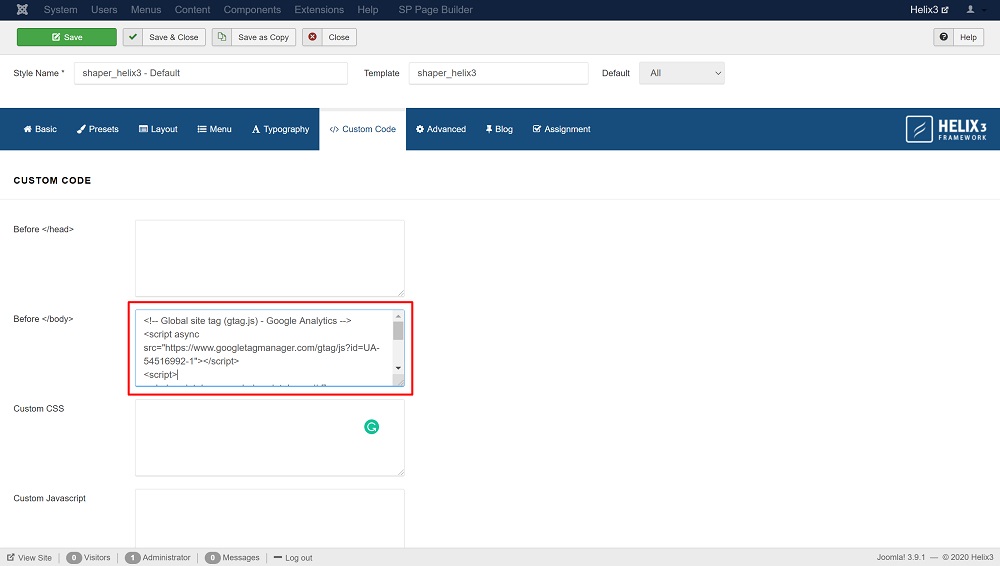
Task: Click the View Site link
Action: [30, 558]
